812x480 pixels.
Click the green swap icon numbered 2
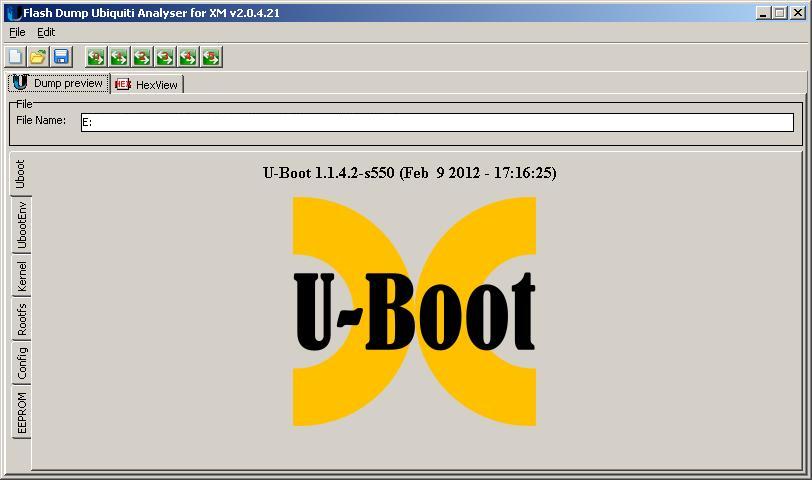point(142,57)
